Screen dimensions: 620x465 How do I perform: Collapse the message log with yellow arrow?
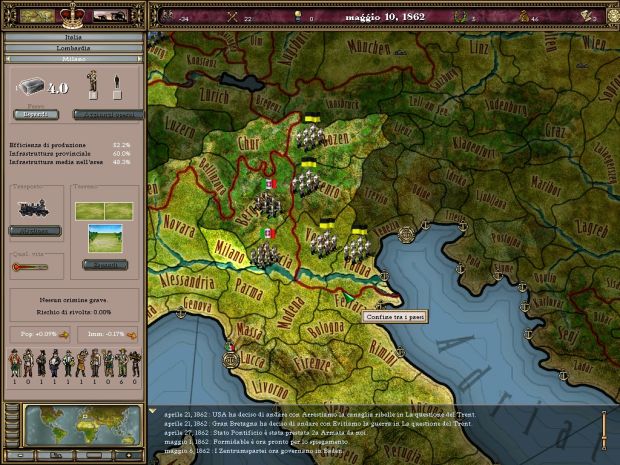coord(152,411)
